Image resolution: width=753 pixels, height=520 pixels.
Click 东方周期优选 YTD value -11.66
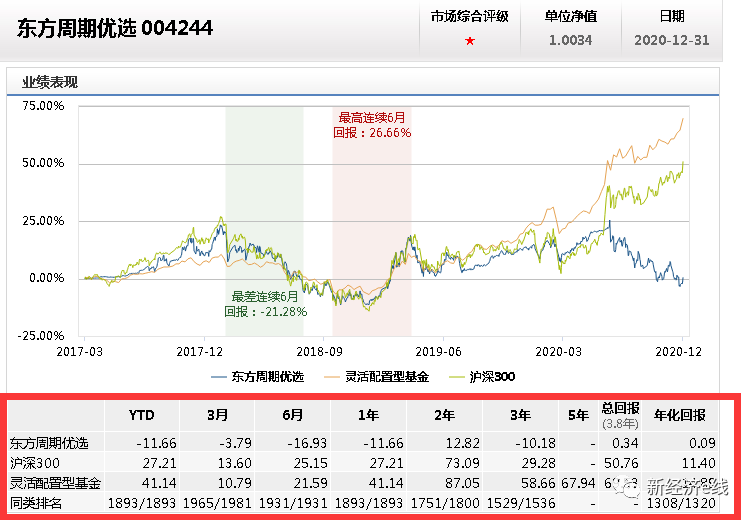(x=156, y=443)
